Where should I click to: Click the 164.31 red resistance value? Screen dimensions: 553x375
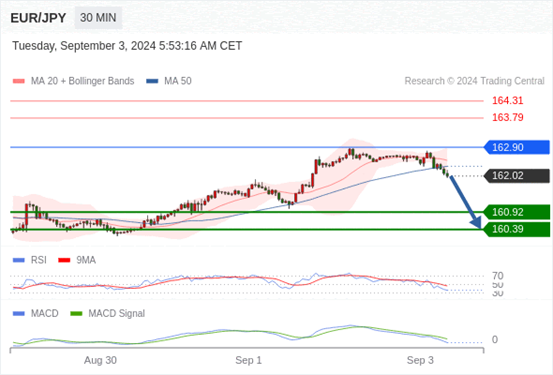508,101
